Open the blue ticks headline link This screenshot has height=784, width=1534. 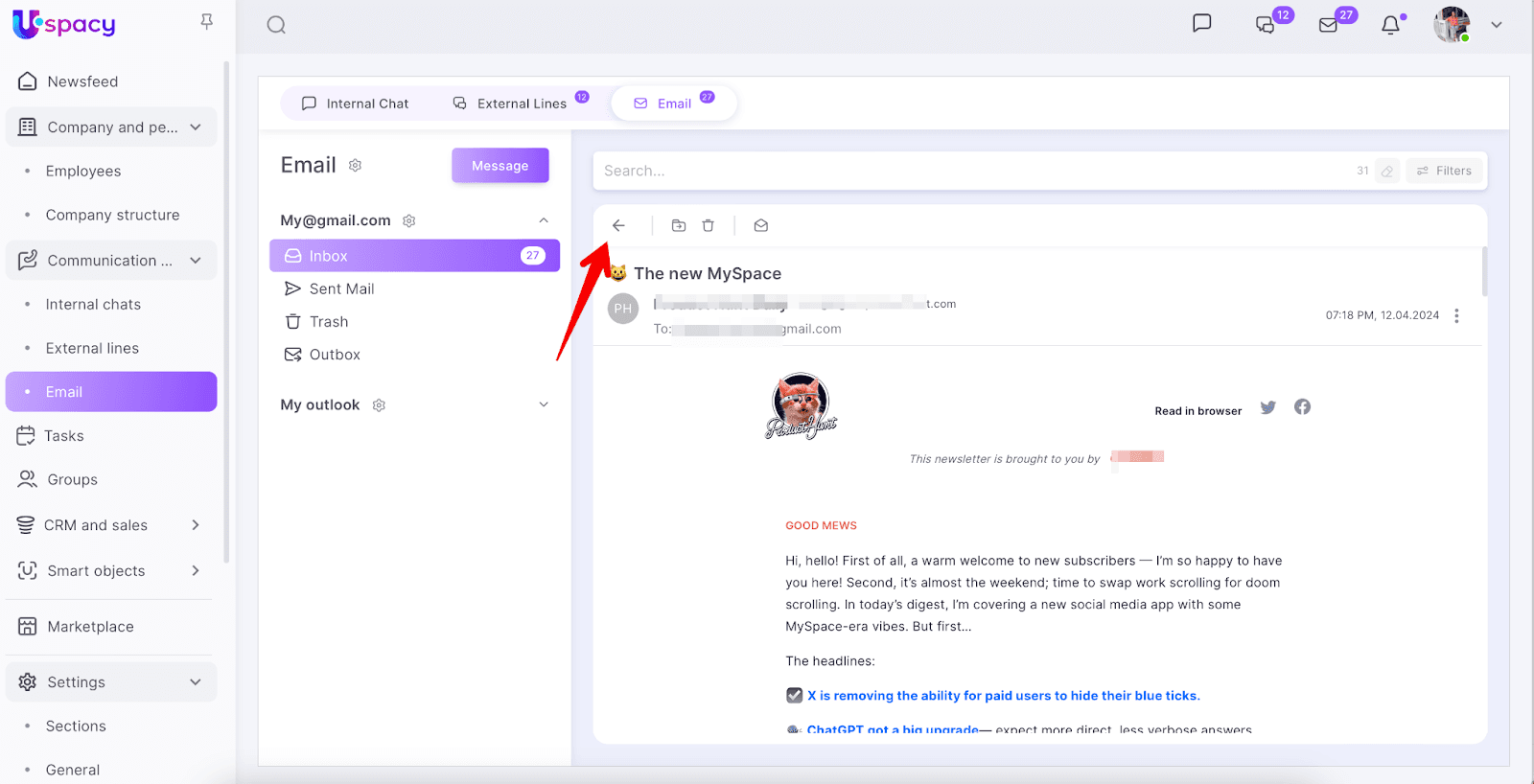click(1003, 696)
